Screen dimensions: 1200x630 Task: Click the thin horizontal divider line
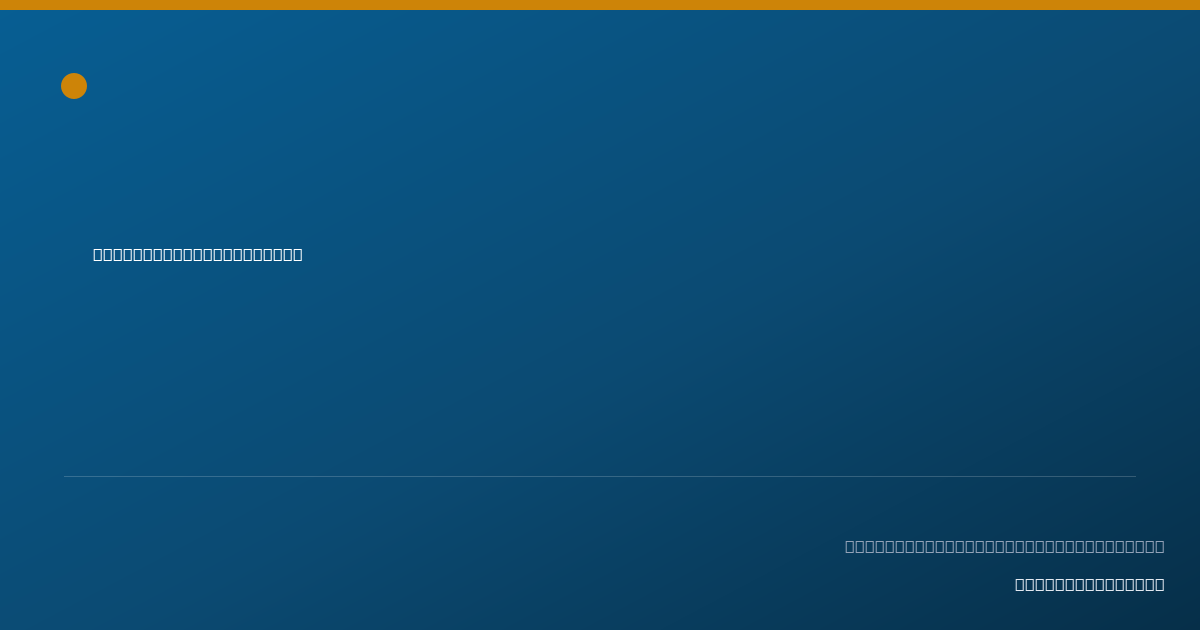[x=600, y=476]
